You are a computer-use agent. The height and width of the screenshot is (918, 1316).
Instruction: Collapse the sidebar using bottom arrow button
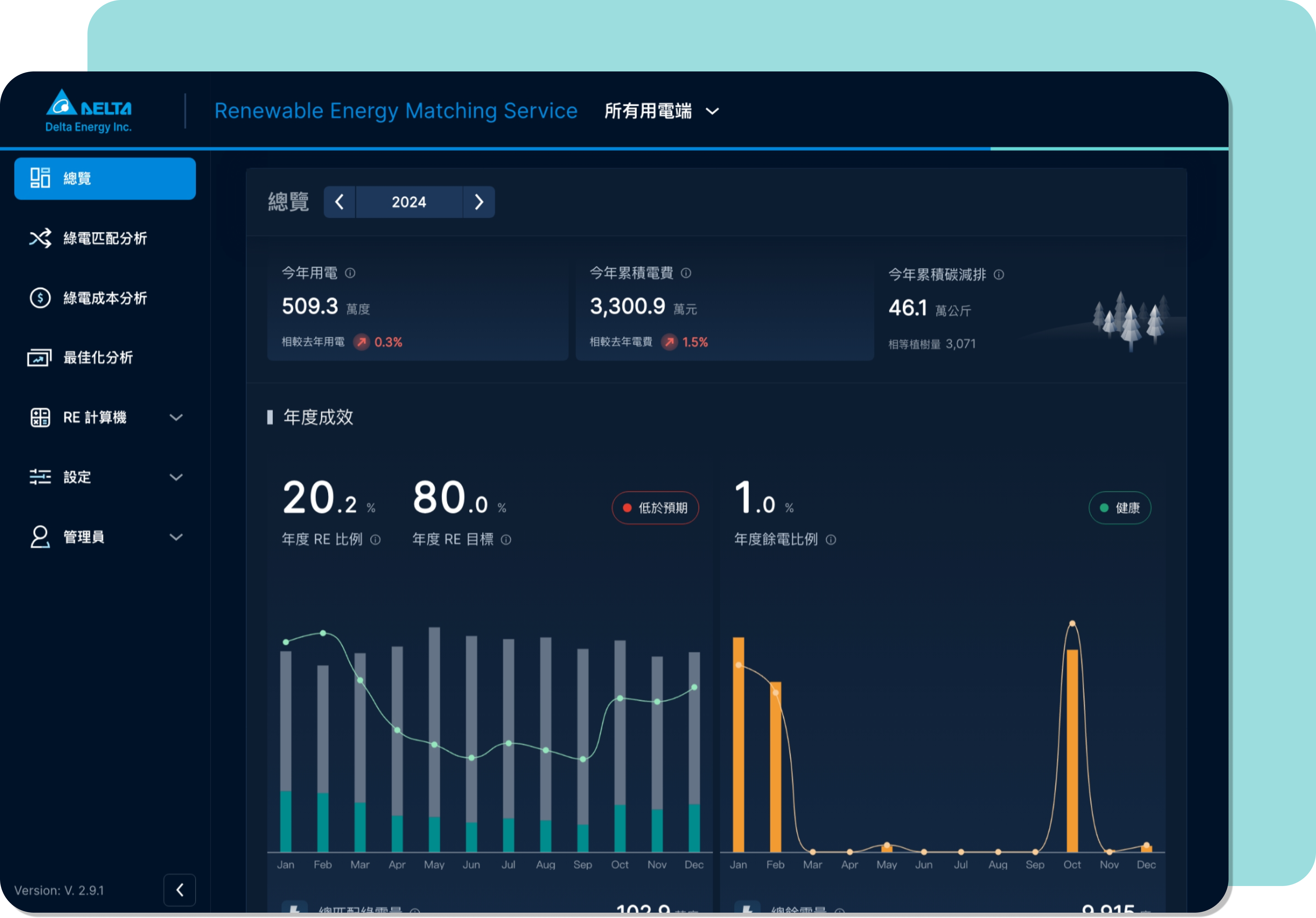[180, 890]
